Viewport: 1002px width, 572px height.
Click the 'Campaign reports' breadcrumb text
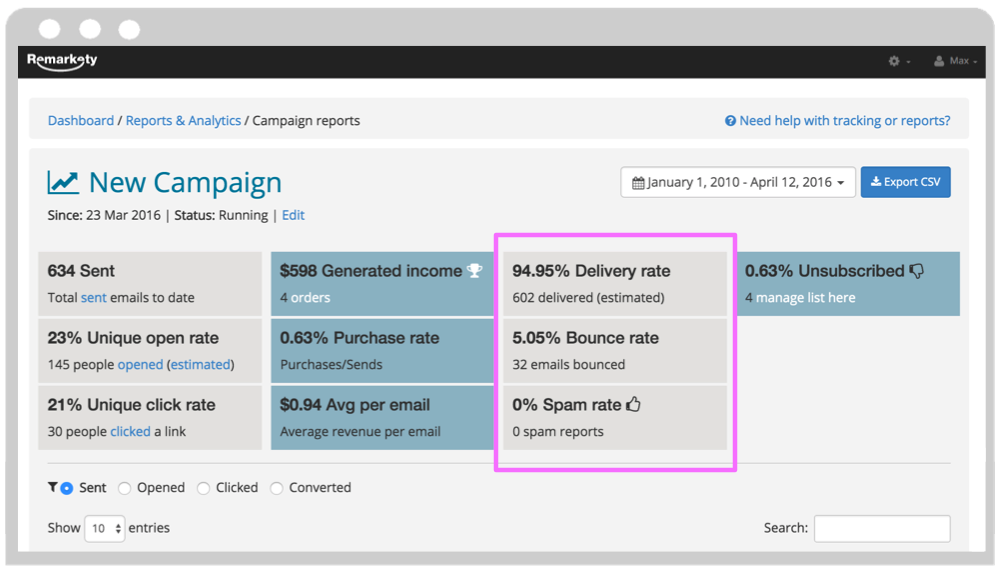click(x=306, y=120)
